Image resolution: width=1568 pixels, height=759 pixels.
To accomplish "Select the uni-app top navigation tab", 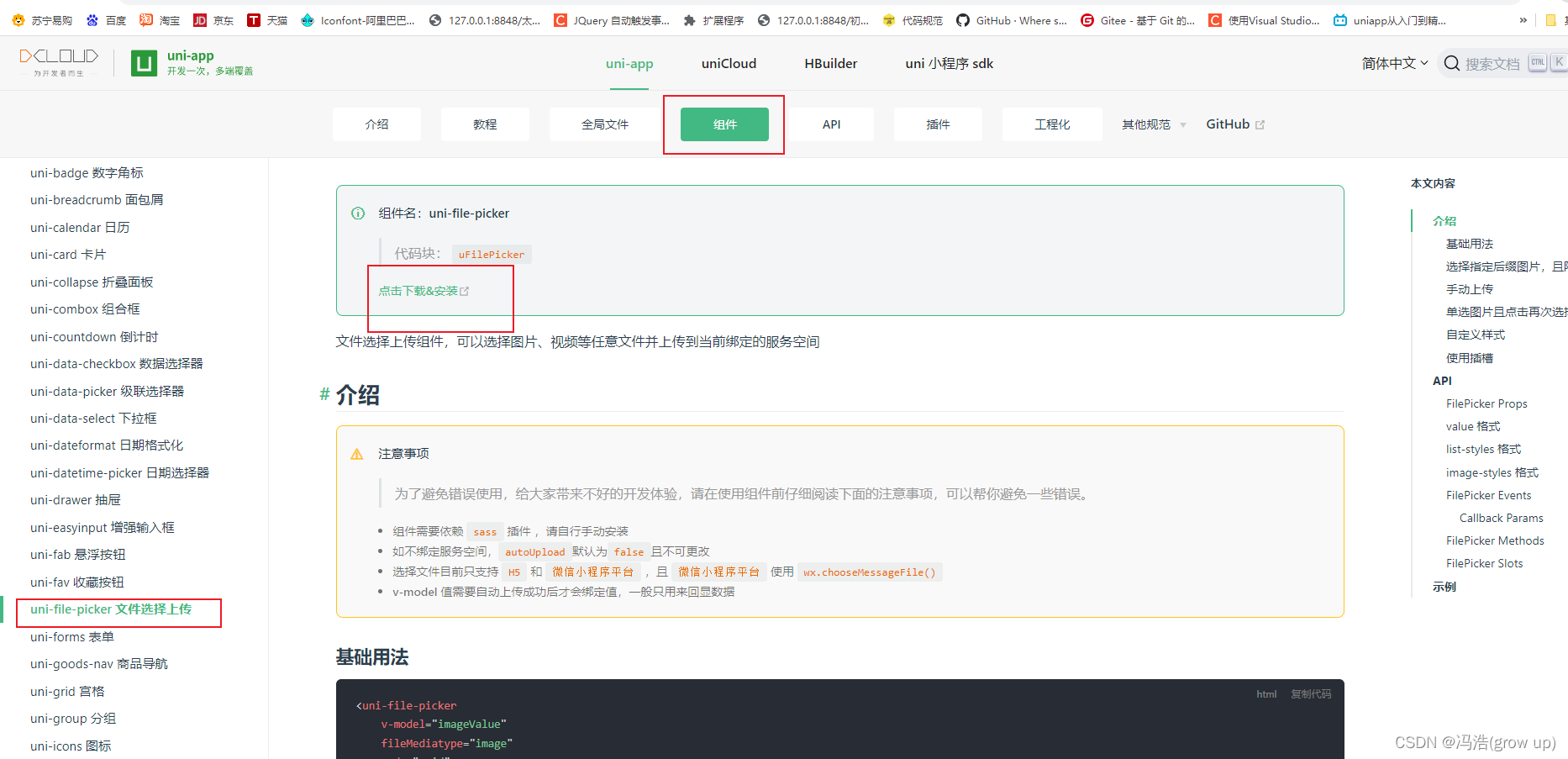I will pyautogui.click(x=629, y=63).
